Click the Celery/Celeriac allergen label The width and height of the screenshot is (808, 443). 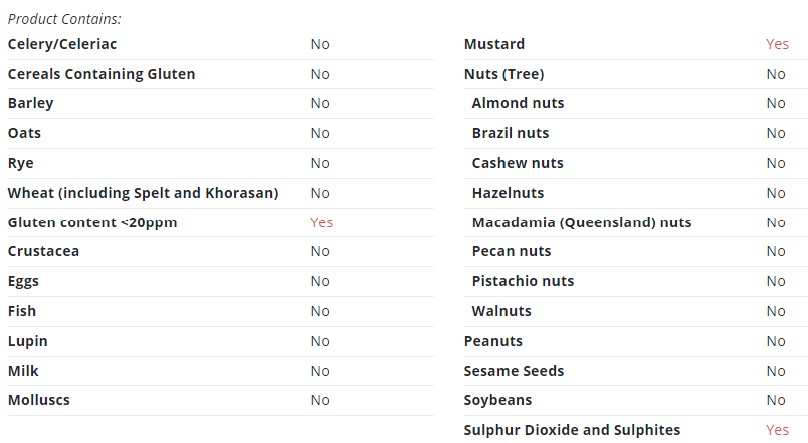pyautogui.click(x=62, y=44)
